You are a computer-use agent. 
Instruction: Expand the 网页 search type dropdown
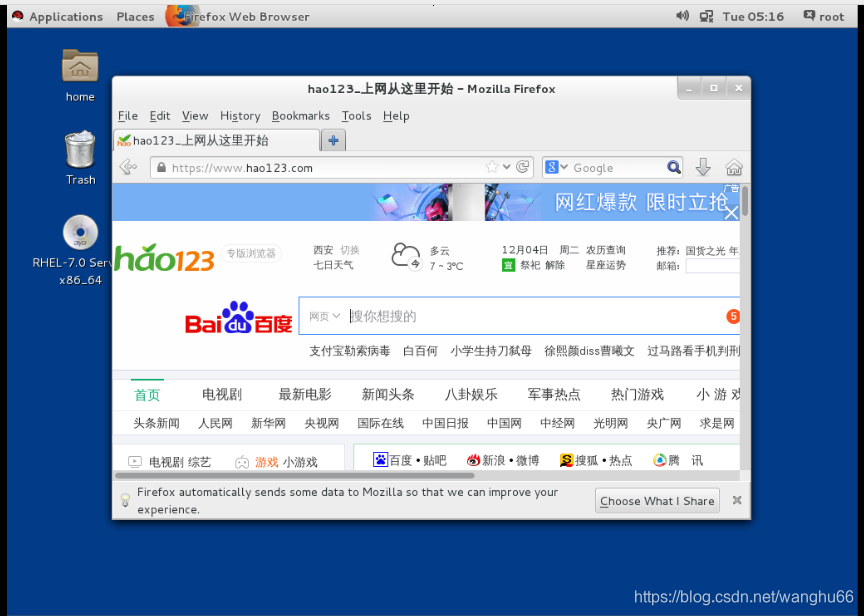325,316
